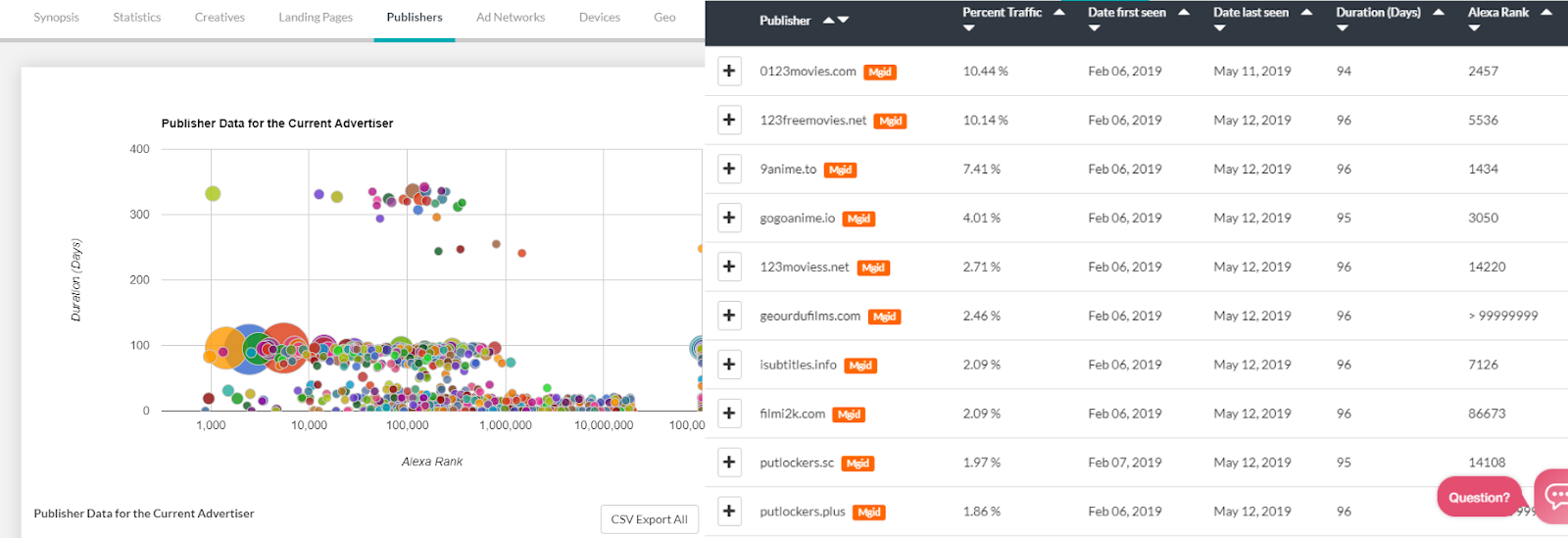Click the '10.44 %' traffic value
Image resolution: width=1568 pixels, height=538 pixels.
[985, 72]
